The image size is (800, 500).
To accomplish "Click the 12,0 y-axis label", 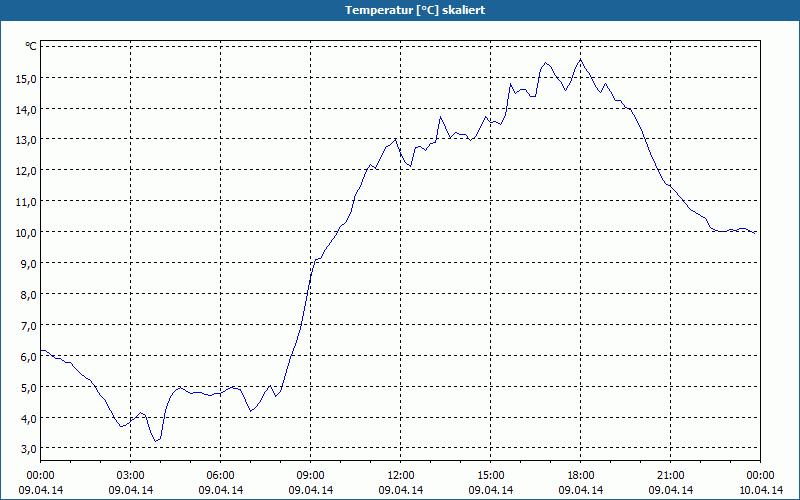I will [28, 171].
